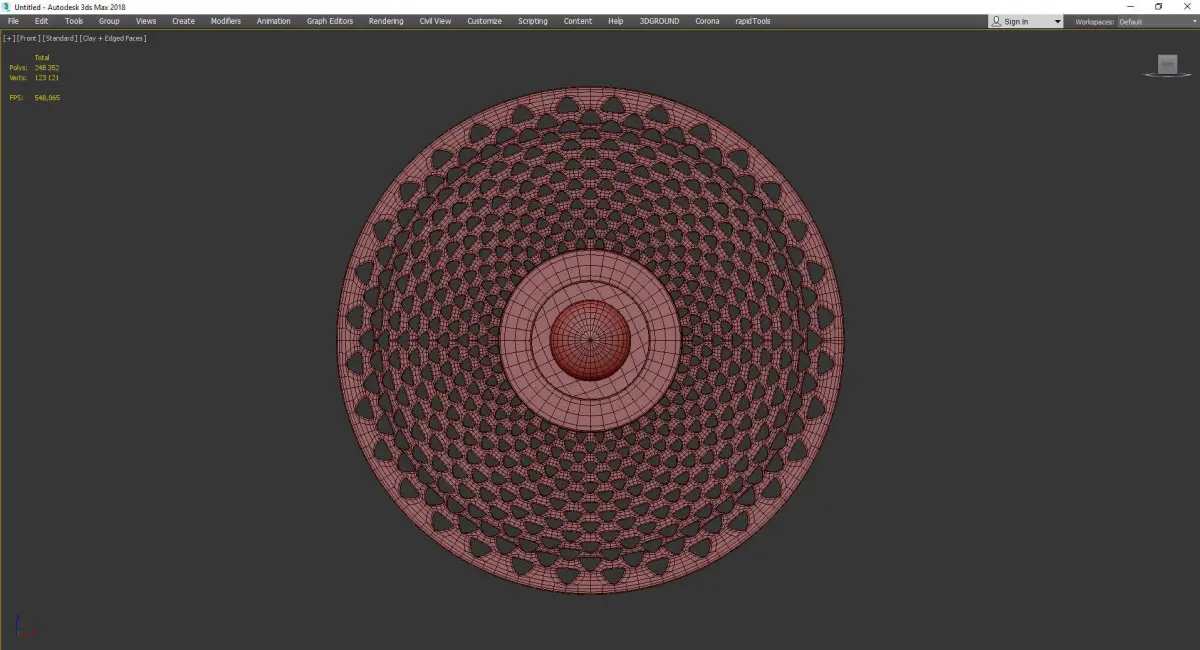Restore down the 3ds Max window
This screenshot has height=650, width=1200.
[1158, 7]
